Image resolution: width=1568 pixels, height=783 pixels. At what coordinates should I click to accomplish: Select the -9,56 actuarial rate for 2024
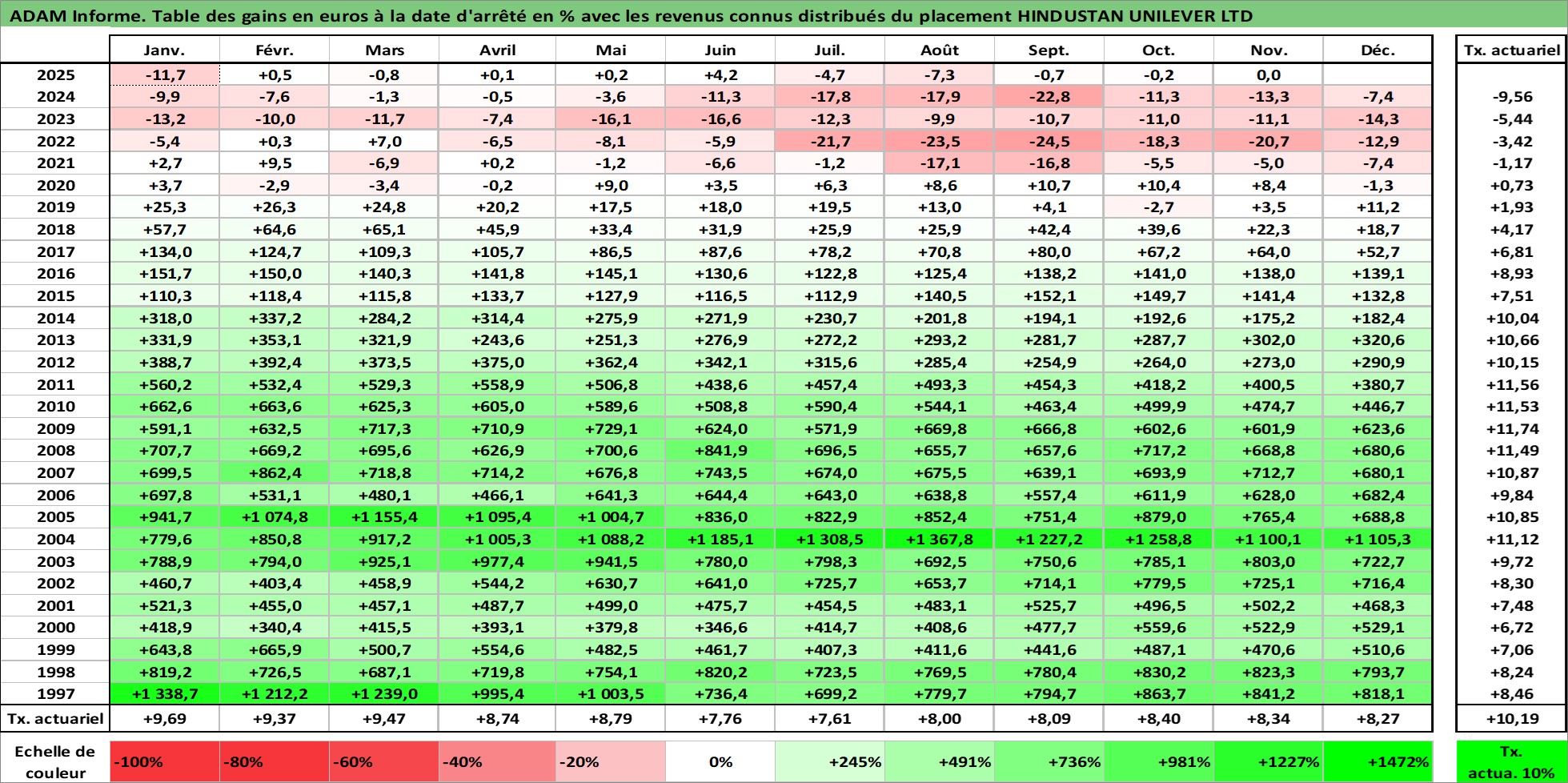point(1511,96)
